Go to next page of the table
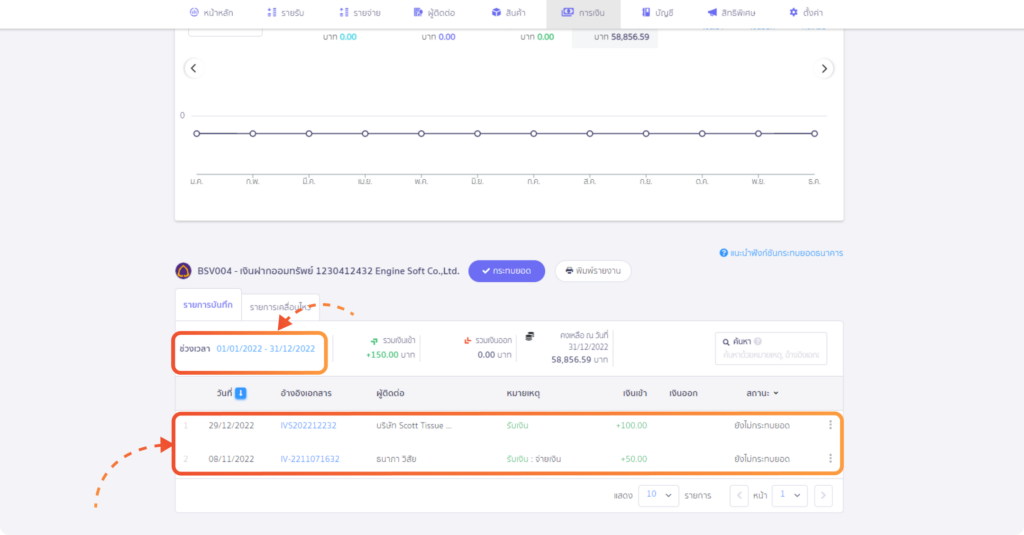The height and width of the screenshot is (535, 1024). pyautogui.click(x=823, y=495)
